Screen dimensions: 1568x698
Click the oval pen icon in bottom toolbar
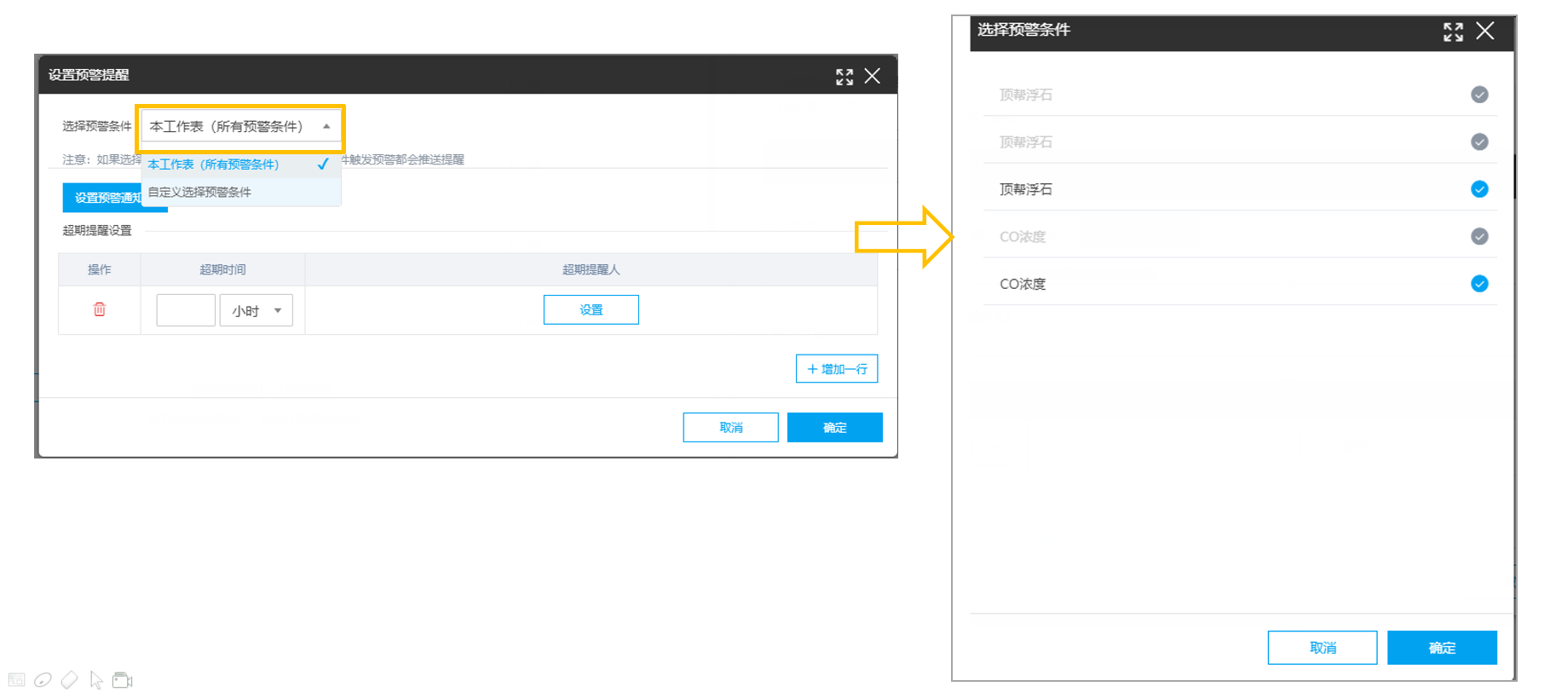point(43,680)
